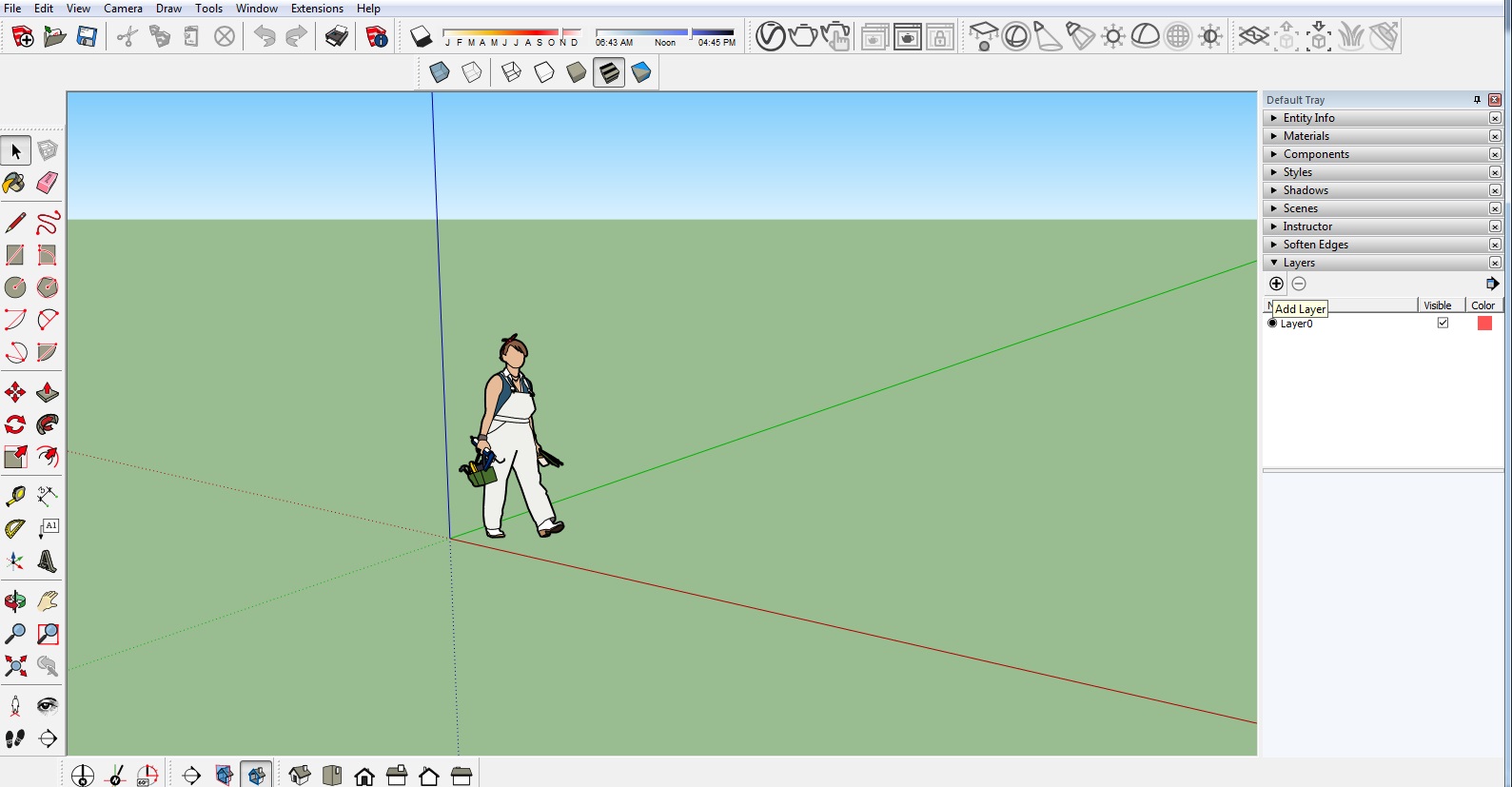The image size is (1512, 787).
Task: Choose the Circle tool
Action: 15,287
